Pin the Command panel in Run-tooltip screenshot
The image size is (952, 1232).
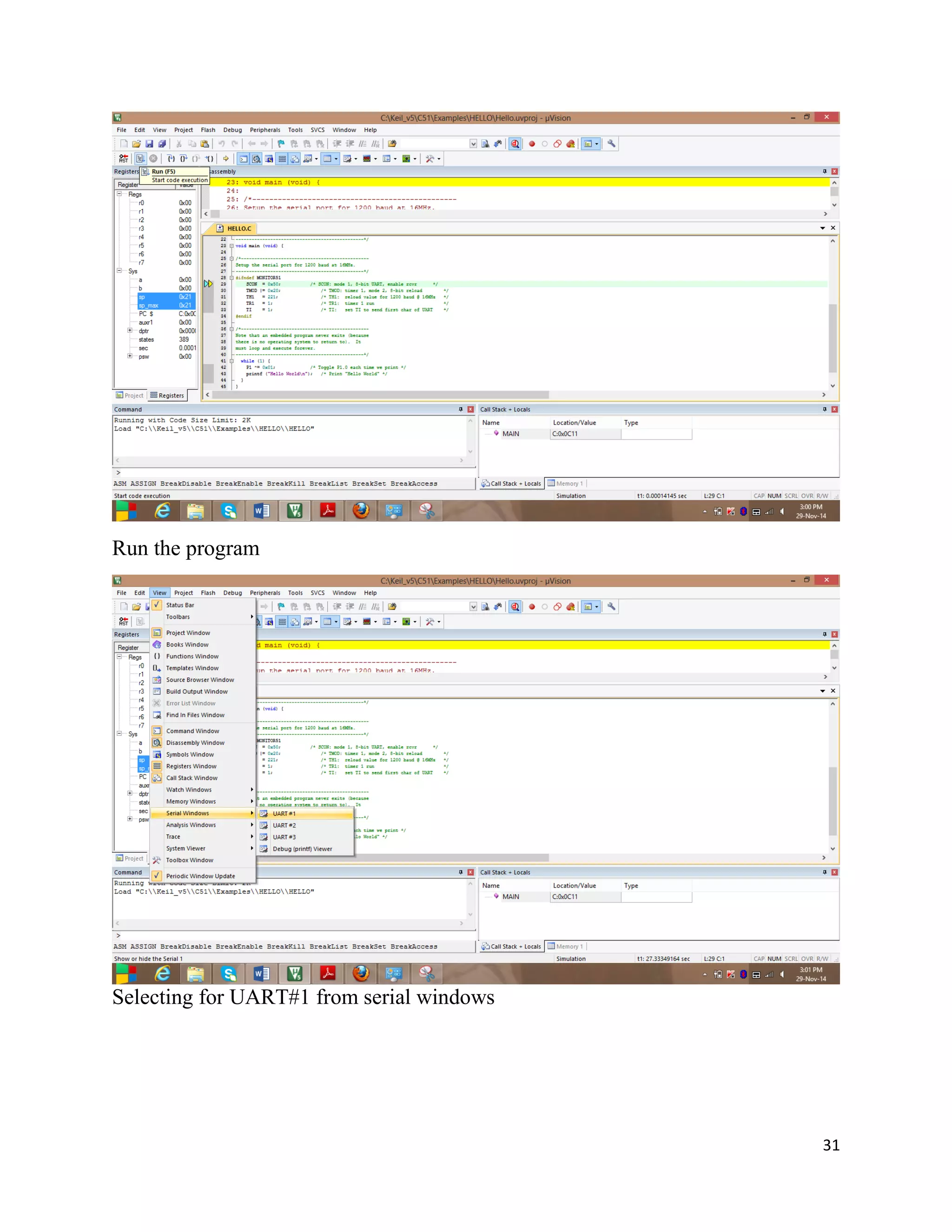click(461, 410)
